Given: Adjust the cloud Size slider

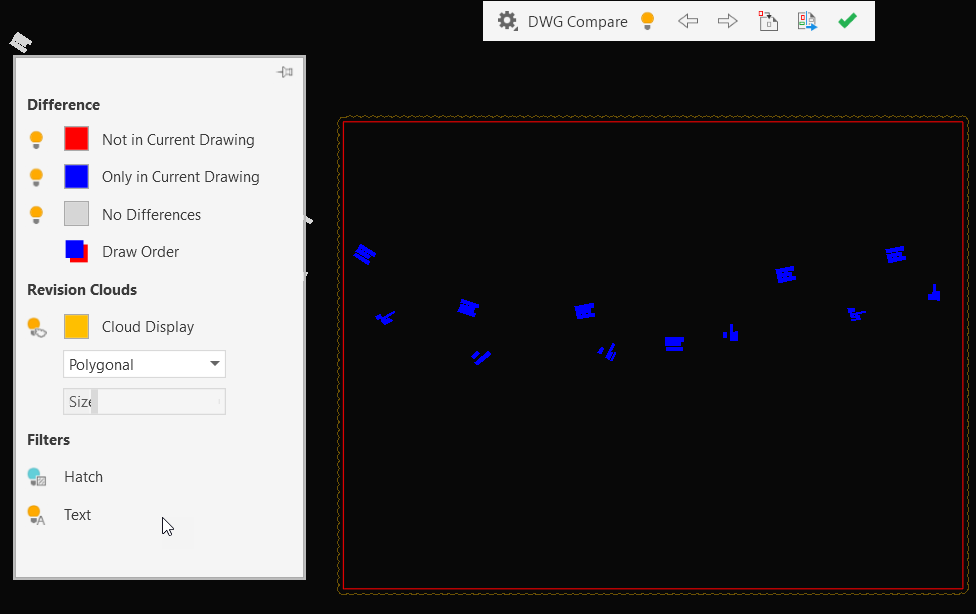Looking at the screenshot, I should point(144,402).
